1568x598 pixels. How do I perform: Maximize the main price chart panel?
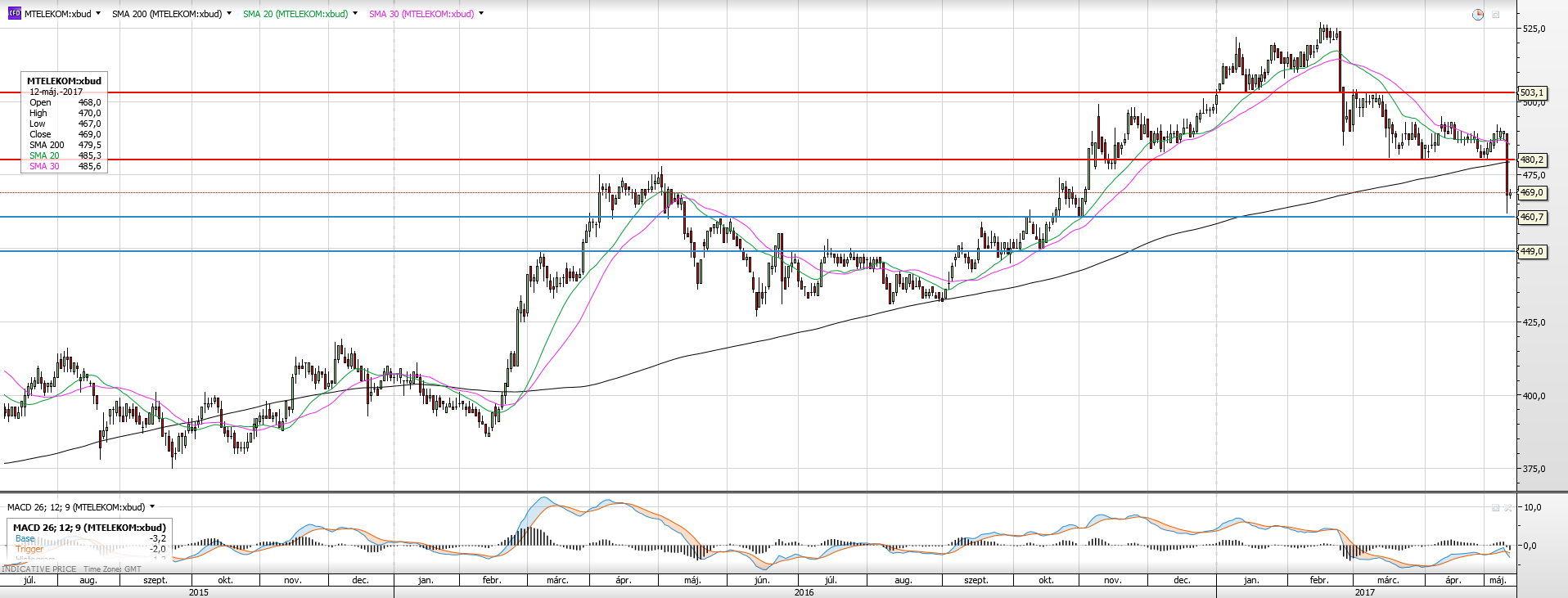tap(1496, 15)
